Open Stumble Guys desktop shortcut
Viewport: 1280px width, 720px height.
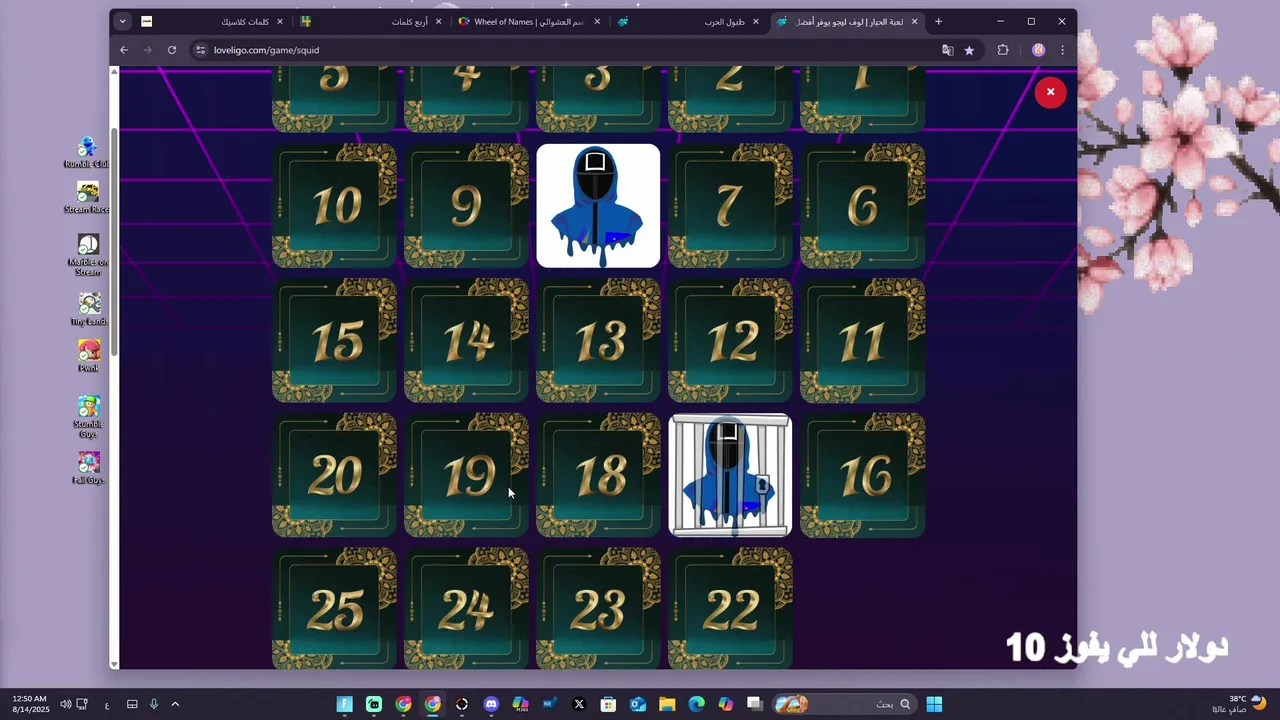tap(88, 417)
